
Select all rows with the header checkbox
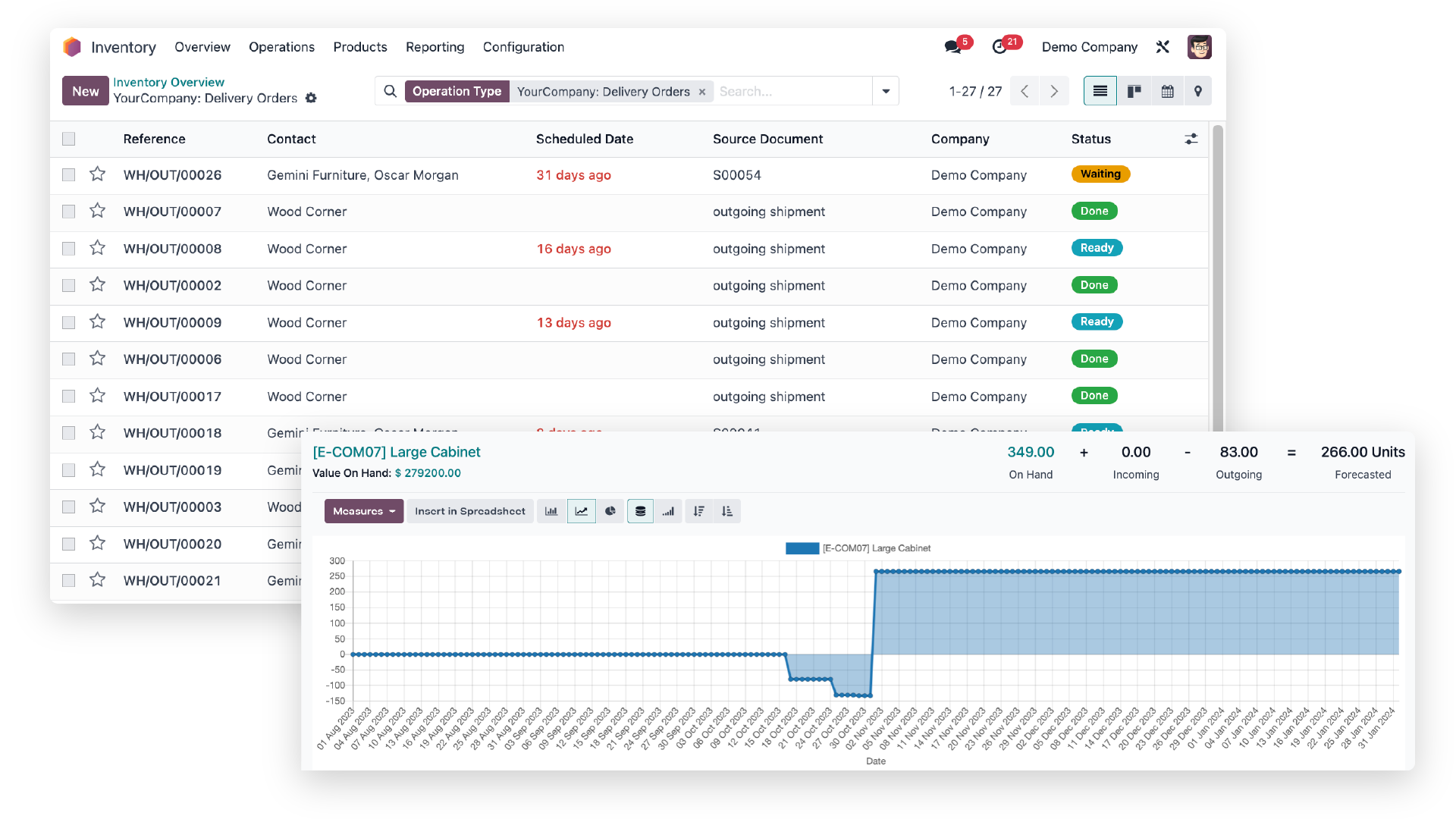click(68, 139)
